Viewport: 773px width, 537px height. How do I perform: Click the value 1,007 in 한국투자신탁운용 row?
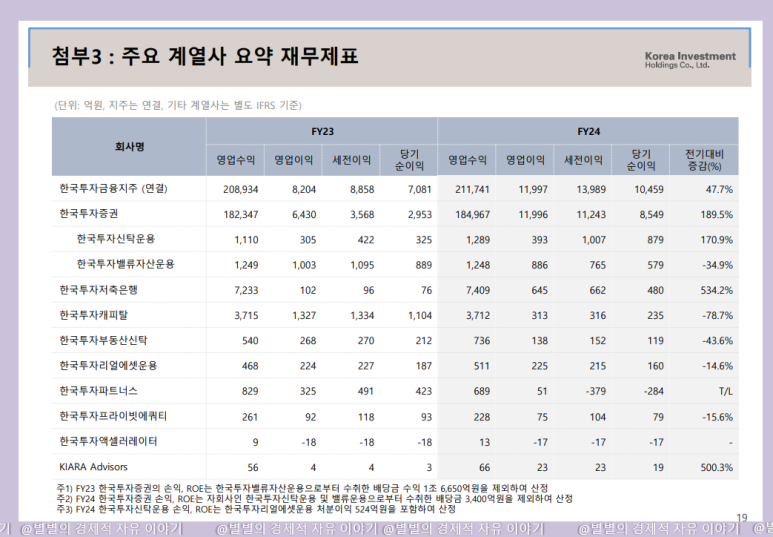tap(594, 240)
